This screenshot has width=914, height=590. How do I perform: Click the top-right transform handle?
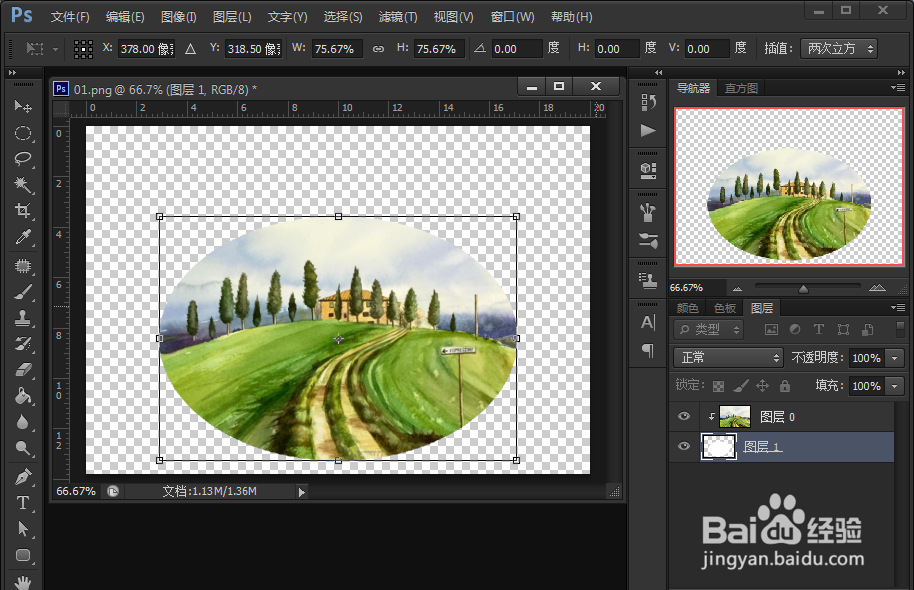516,216
